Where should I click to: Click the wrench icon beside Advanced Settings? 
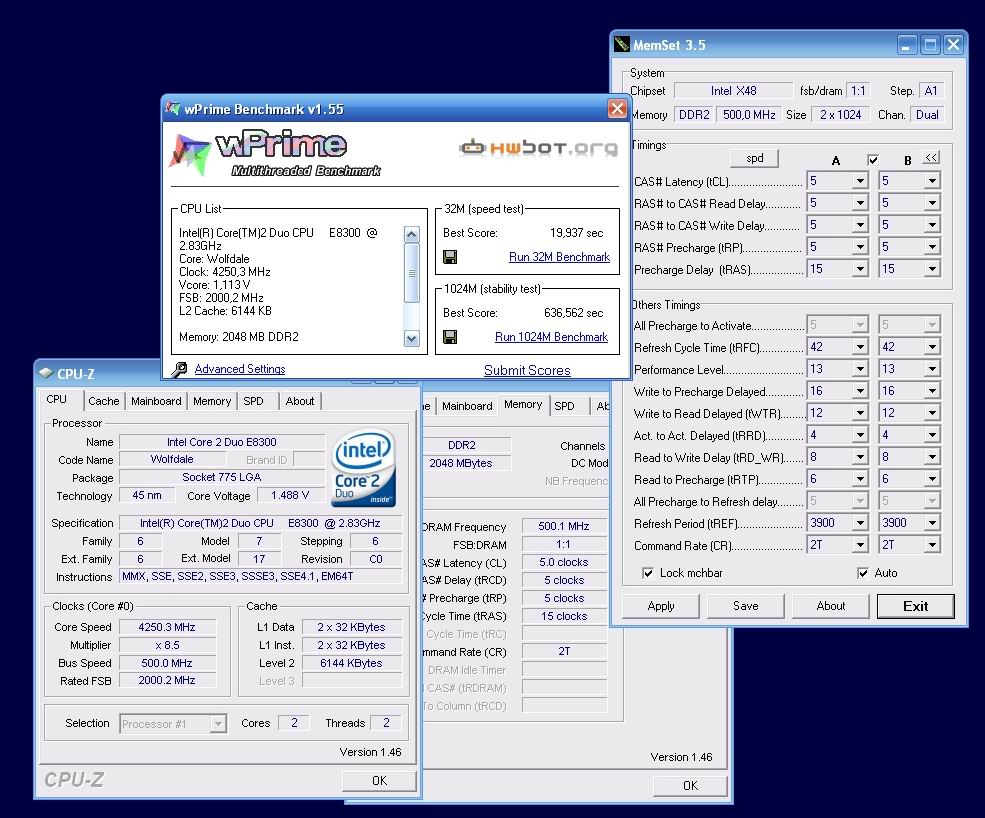[179, 369]
